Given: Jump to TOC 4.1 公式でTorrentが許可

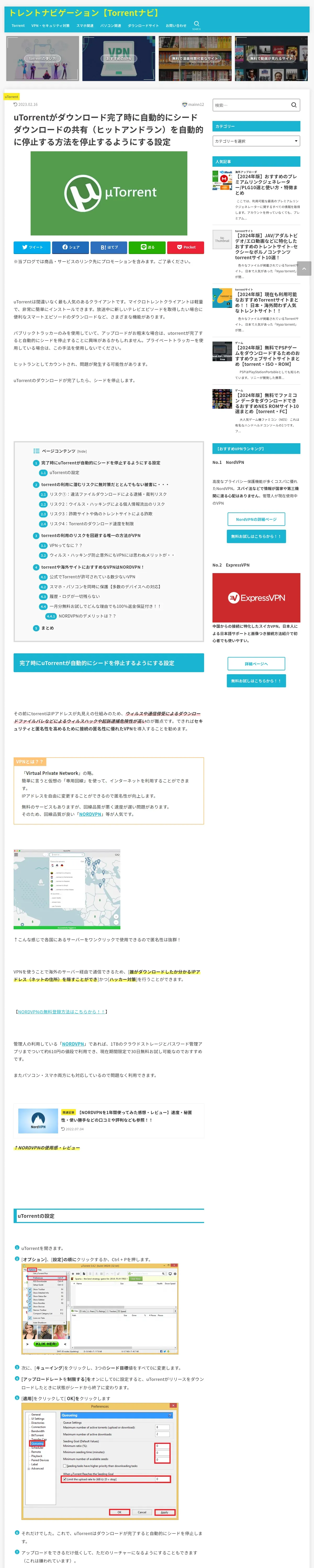Looking at the screenshot, I should click(x=92, y=577).
